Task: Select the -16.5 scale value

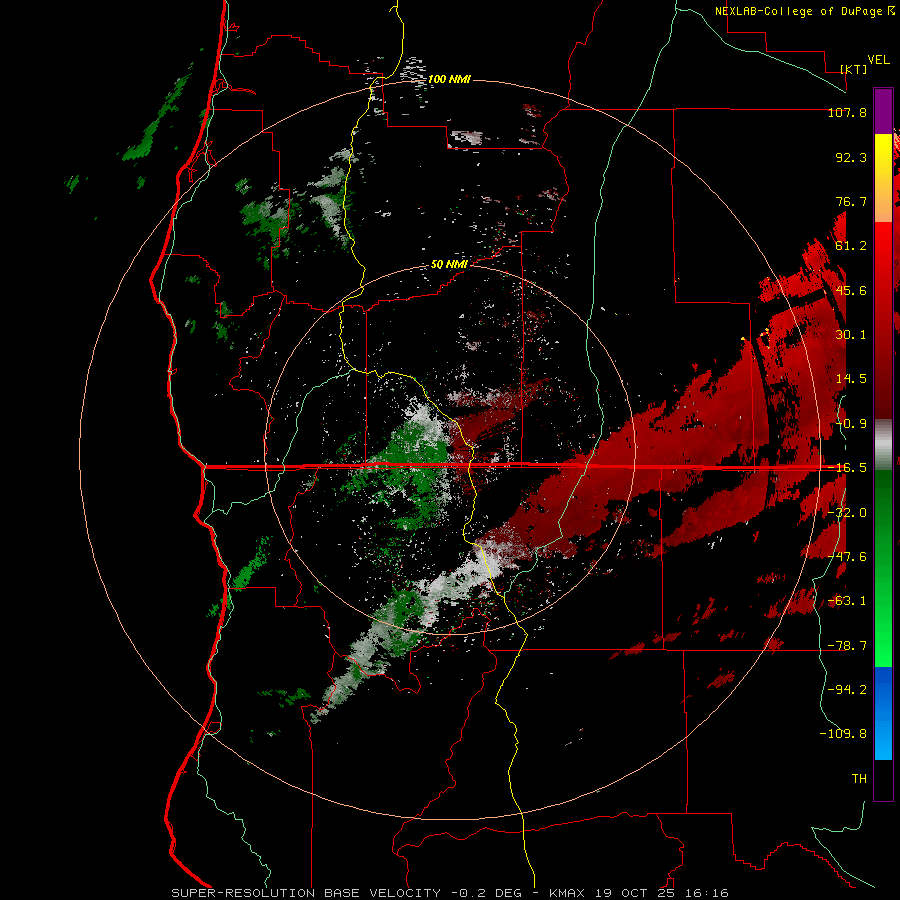Action: pos(847,468)
